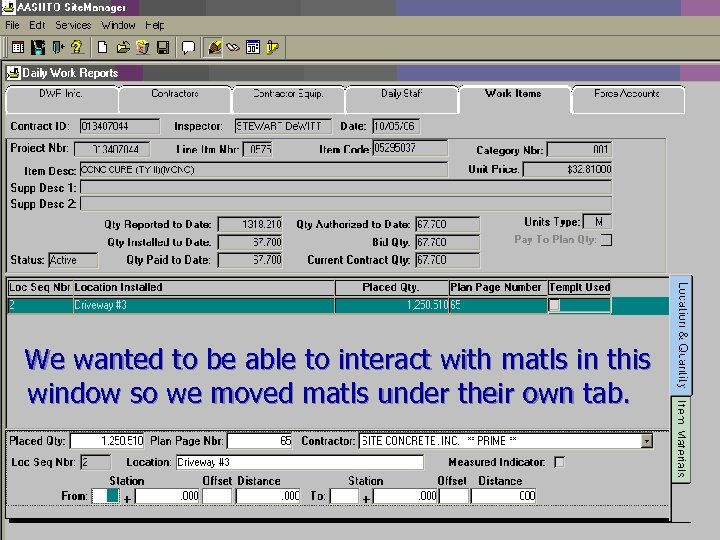Click the Supp Desc 2 field
Image resolution: width=720 pixels, height=540 pixels.
coord(346,203)
